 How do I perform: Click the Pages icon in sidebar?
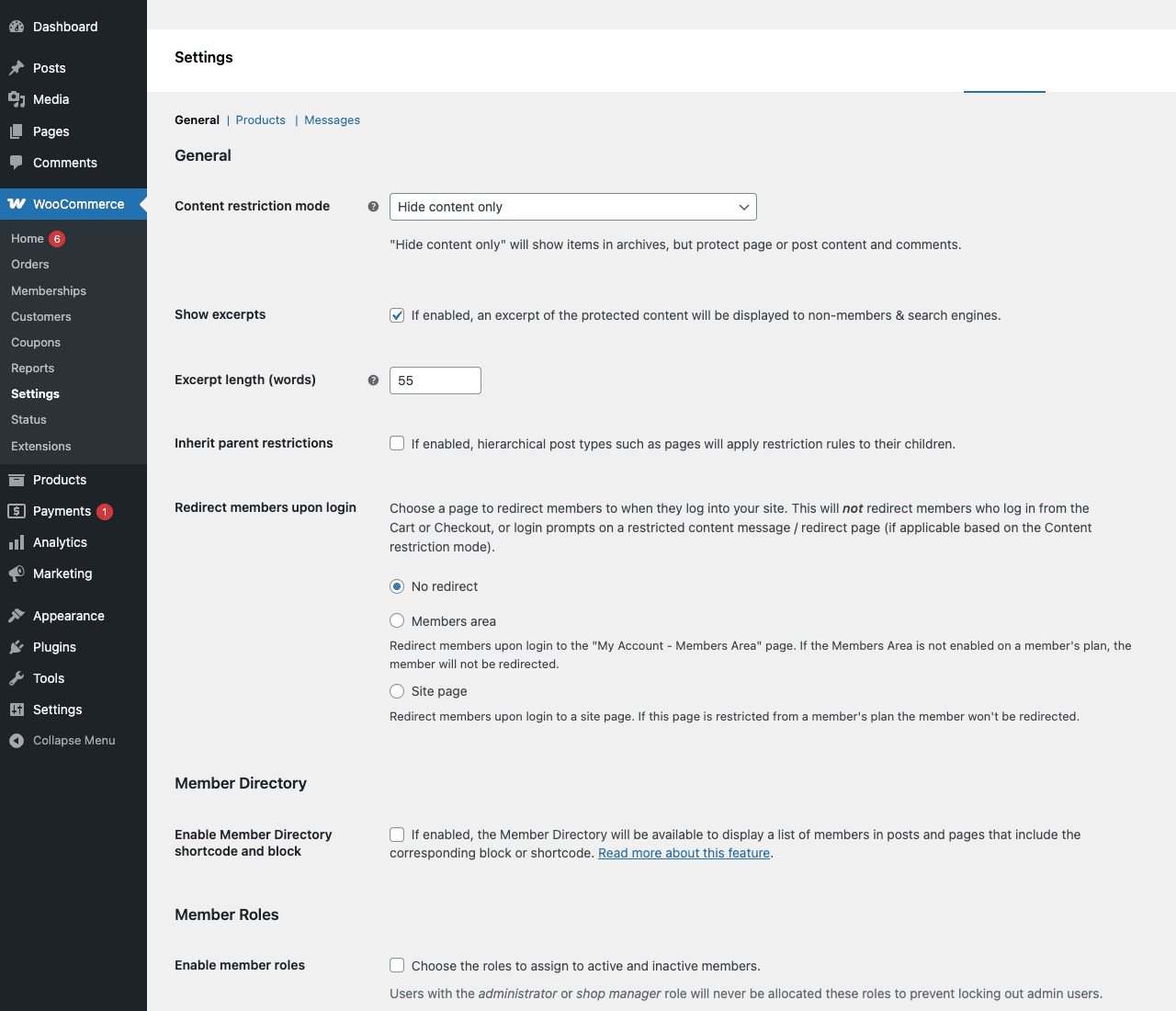17,131
